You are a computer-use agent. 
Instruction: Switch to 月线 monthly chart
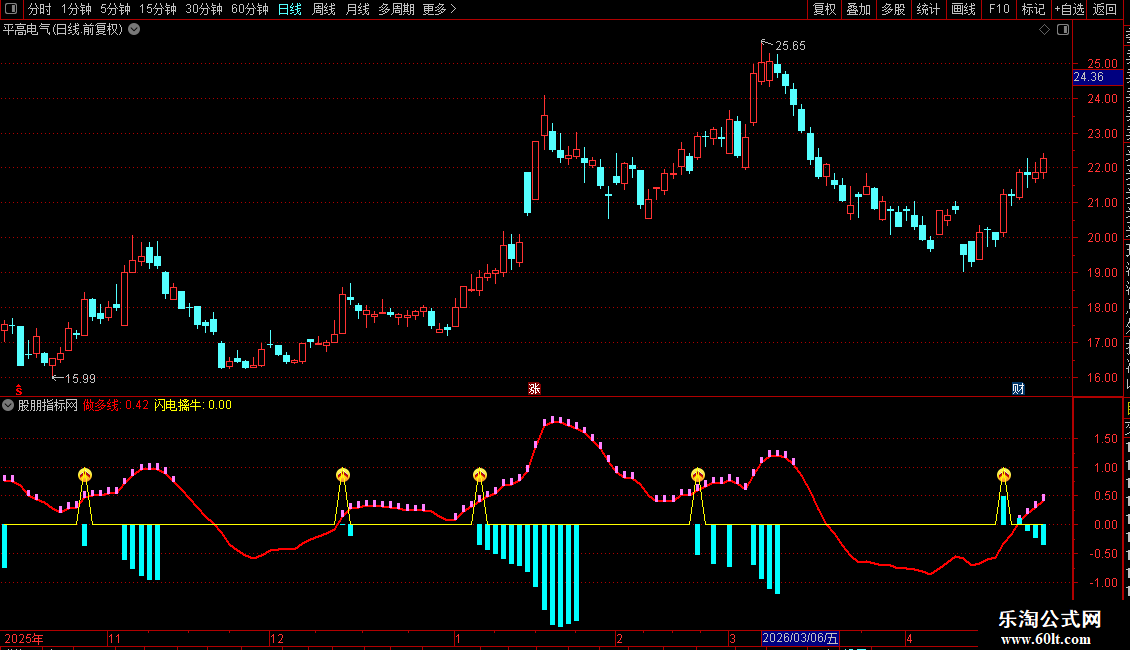pos(357,9)
